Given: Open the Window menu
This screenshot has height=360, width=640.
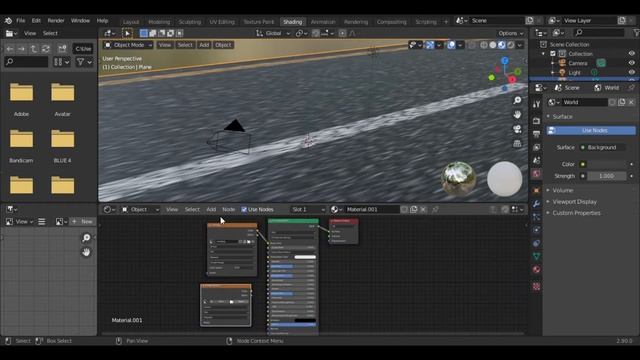Looking at the screenshot, I should 80,20.
